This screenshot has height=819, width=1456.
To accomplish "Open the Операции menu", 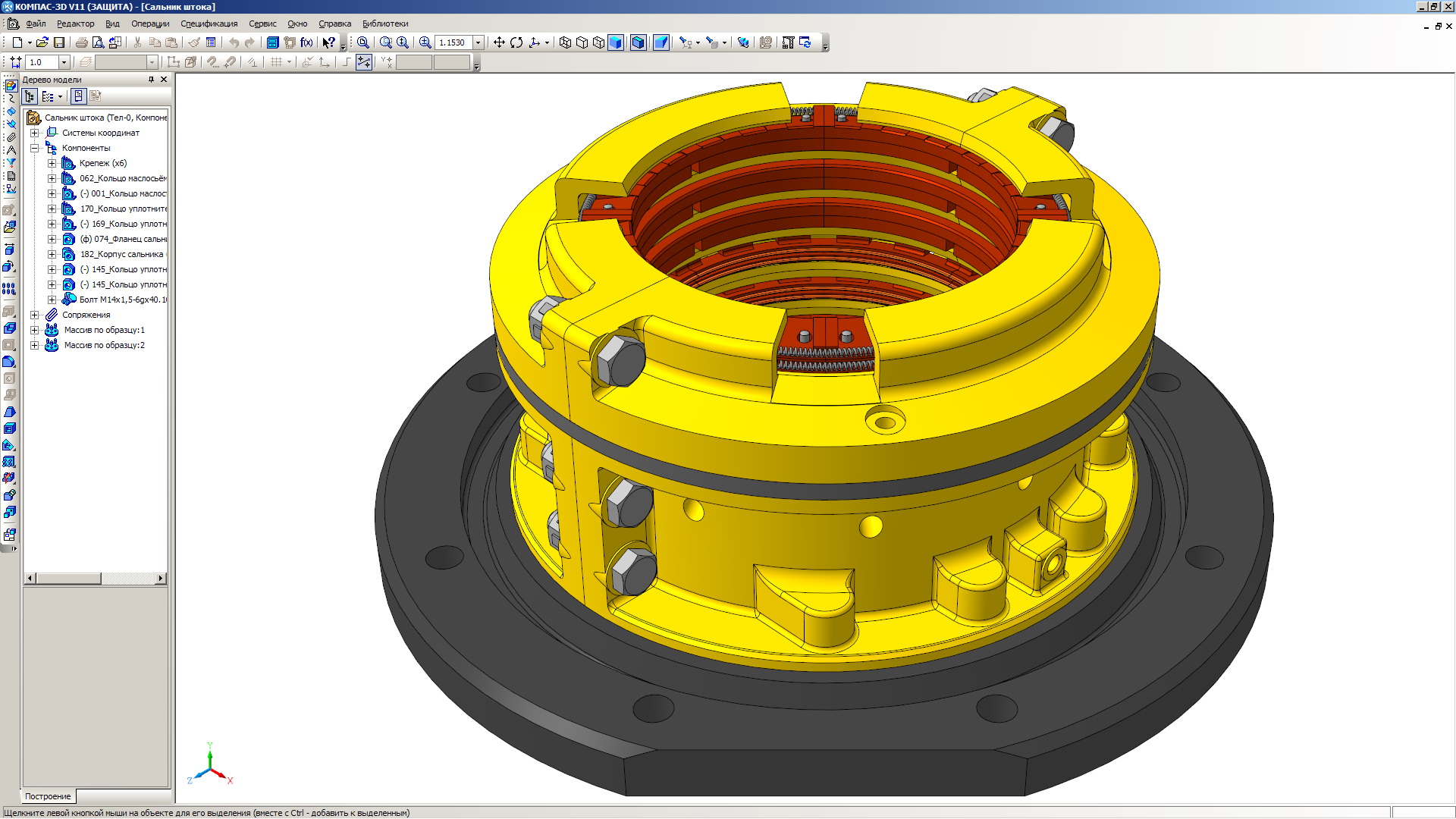I will click(x=150, y=24).
